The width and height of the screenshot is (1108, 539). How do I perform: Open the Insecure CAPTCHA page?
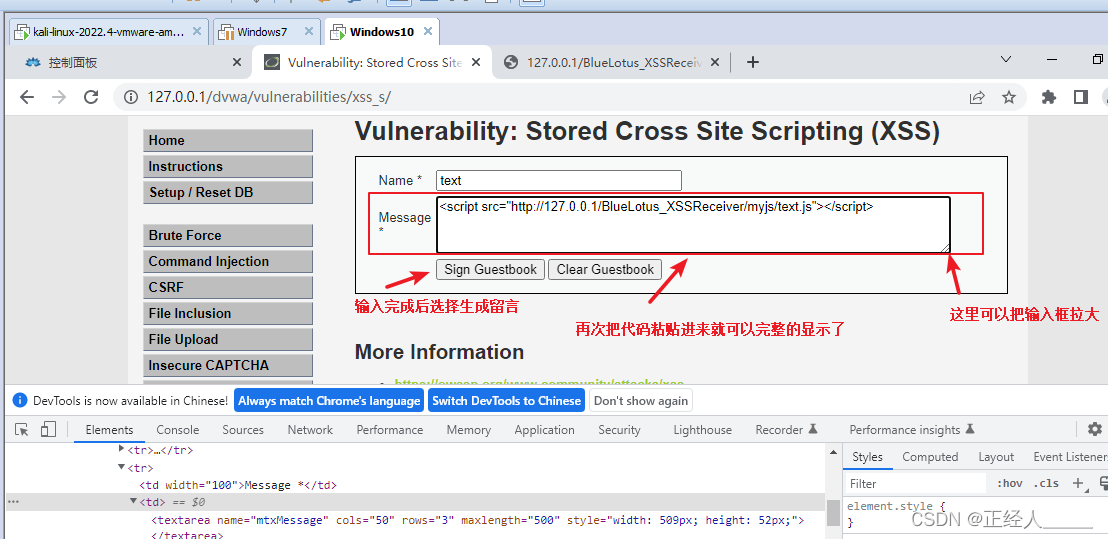228,365
